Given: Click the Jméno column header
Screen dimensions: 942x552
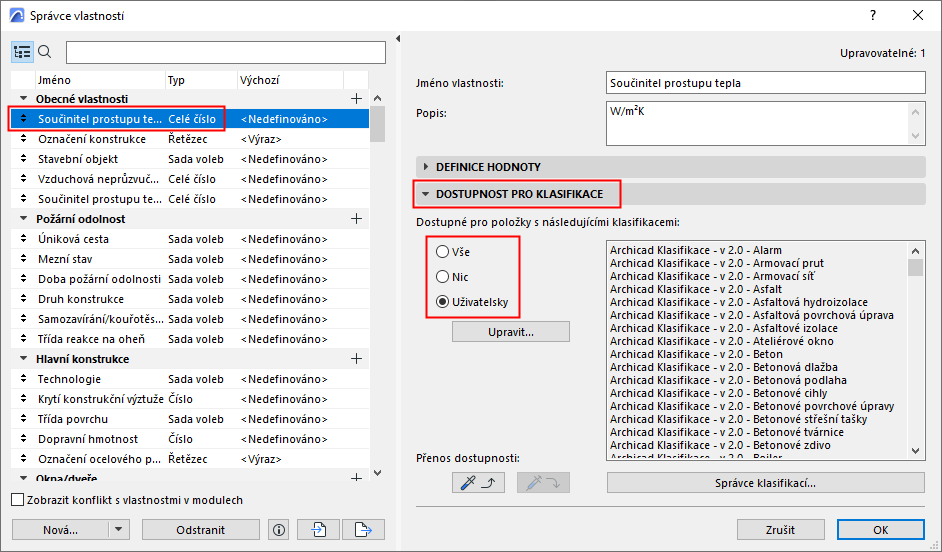Looking at the screenshot, I should [x=99, y=80].
